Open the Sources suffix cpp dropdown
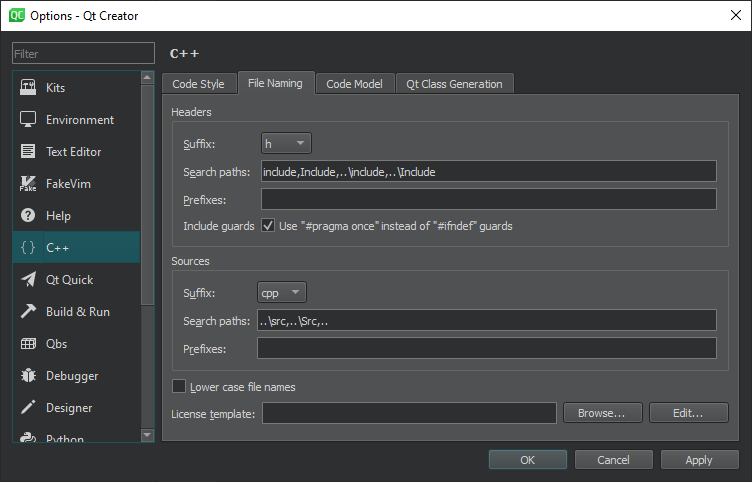Image resolution: width=752 pixels, height=482 pixels. (282, 293)
